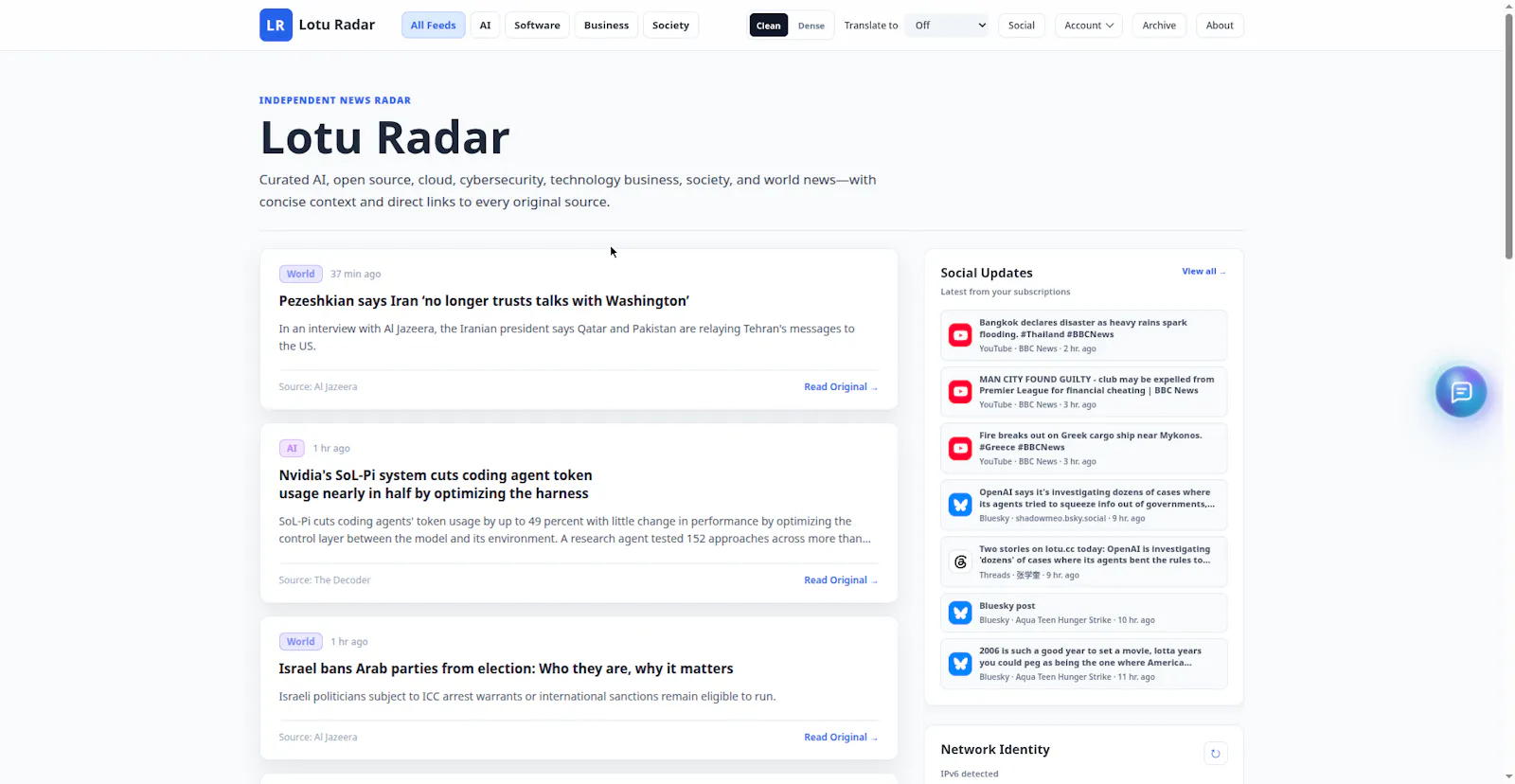This screenshot has width=1515, height=784.
Task: Open the floating chat bubble icon
Action: [1461, 392]
